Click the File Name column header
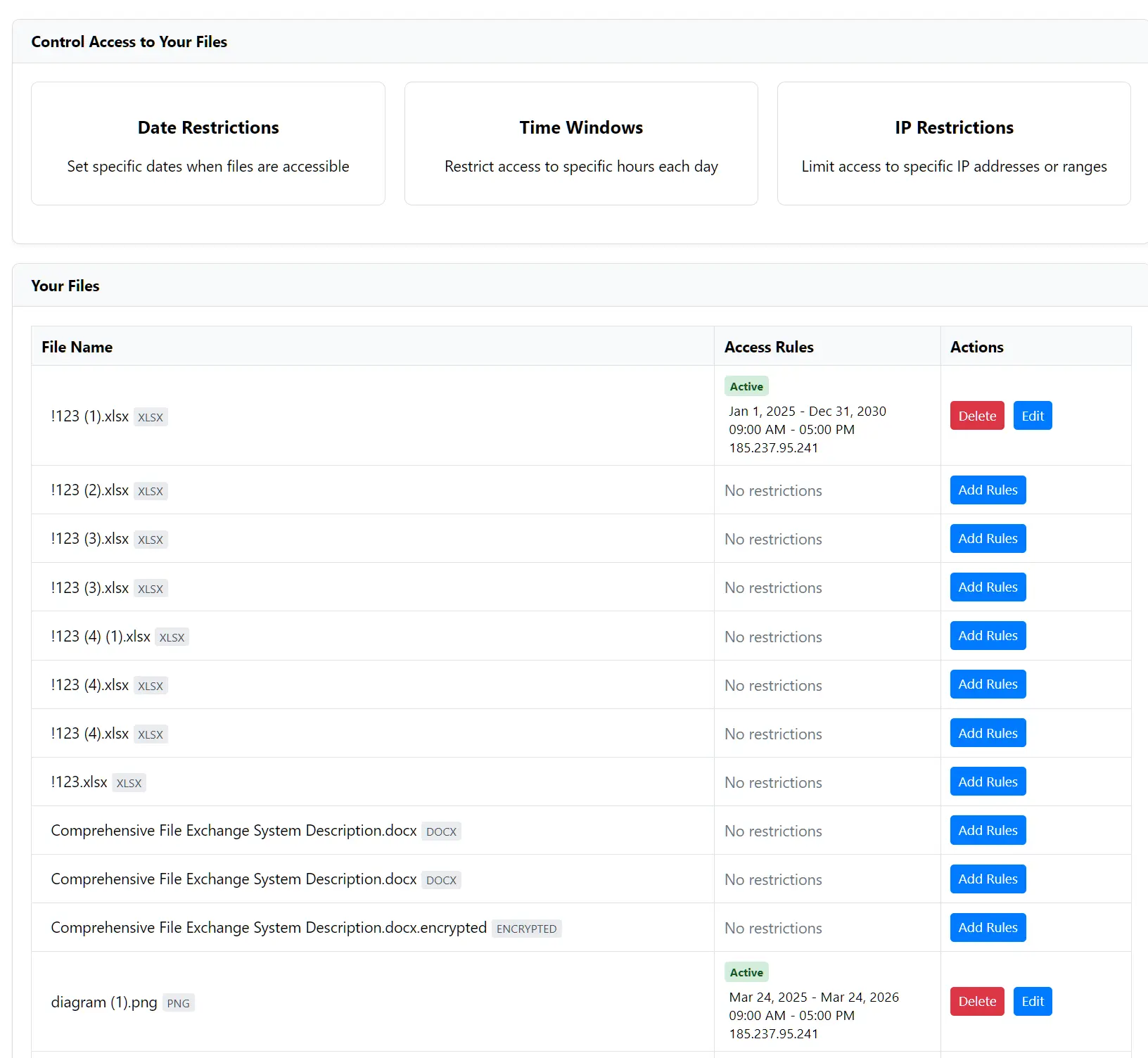Screen dimensions: 1148x1058 coord(77,347)
